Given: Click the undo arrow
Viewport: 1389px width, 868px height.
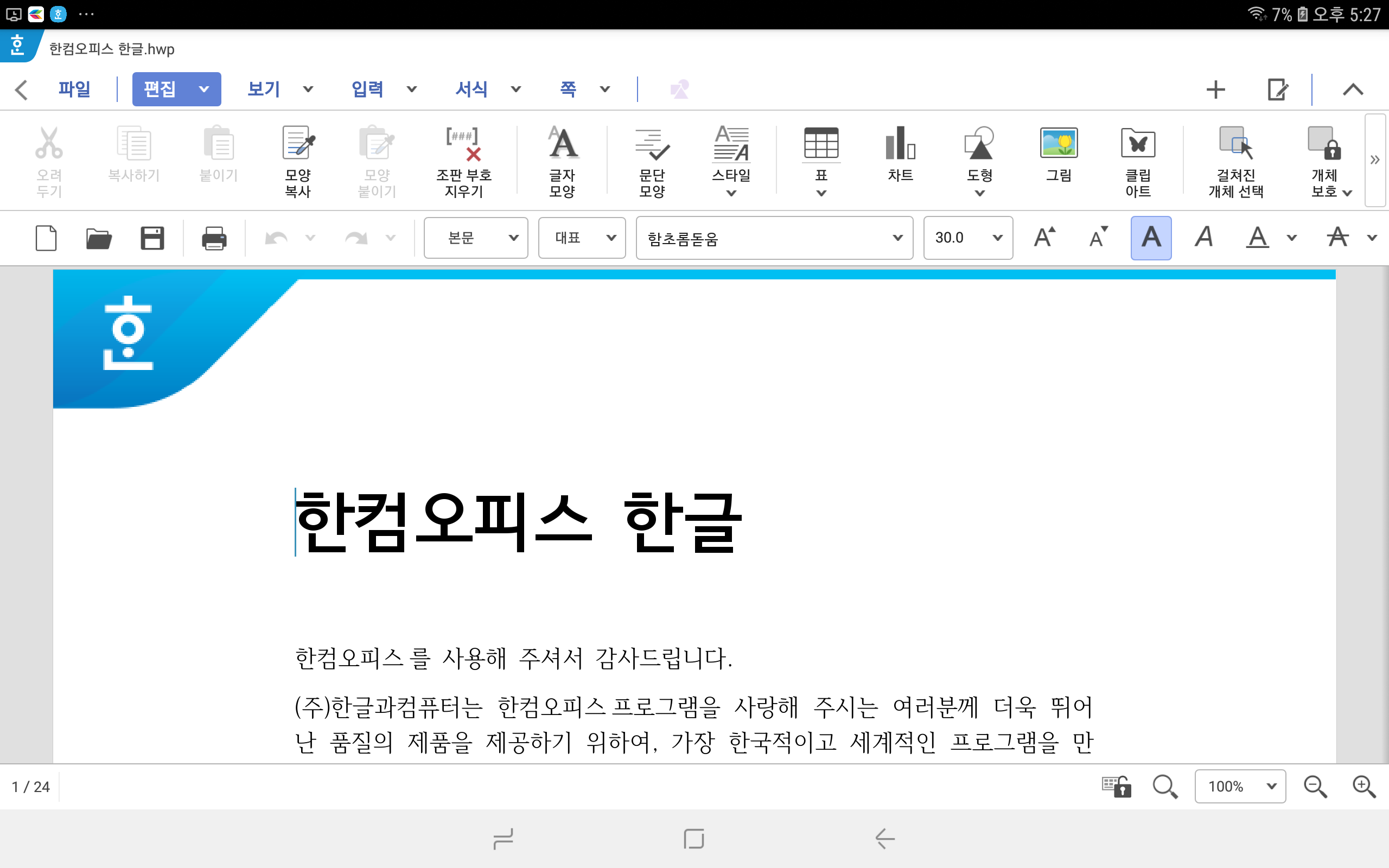Looking at the screenshot, I should [276, 238].
